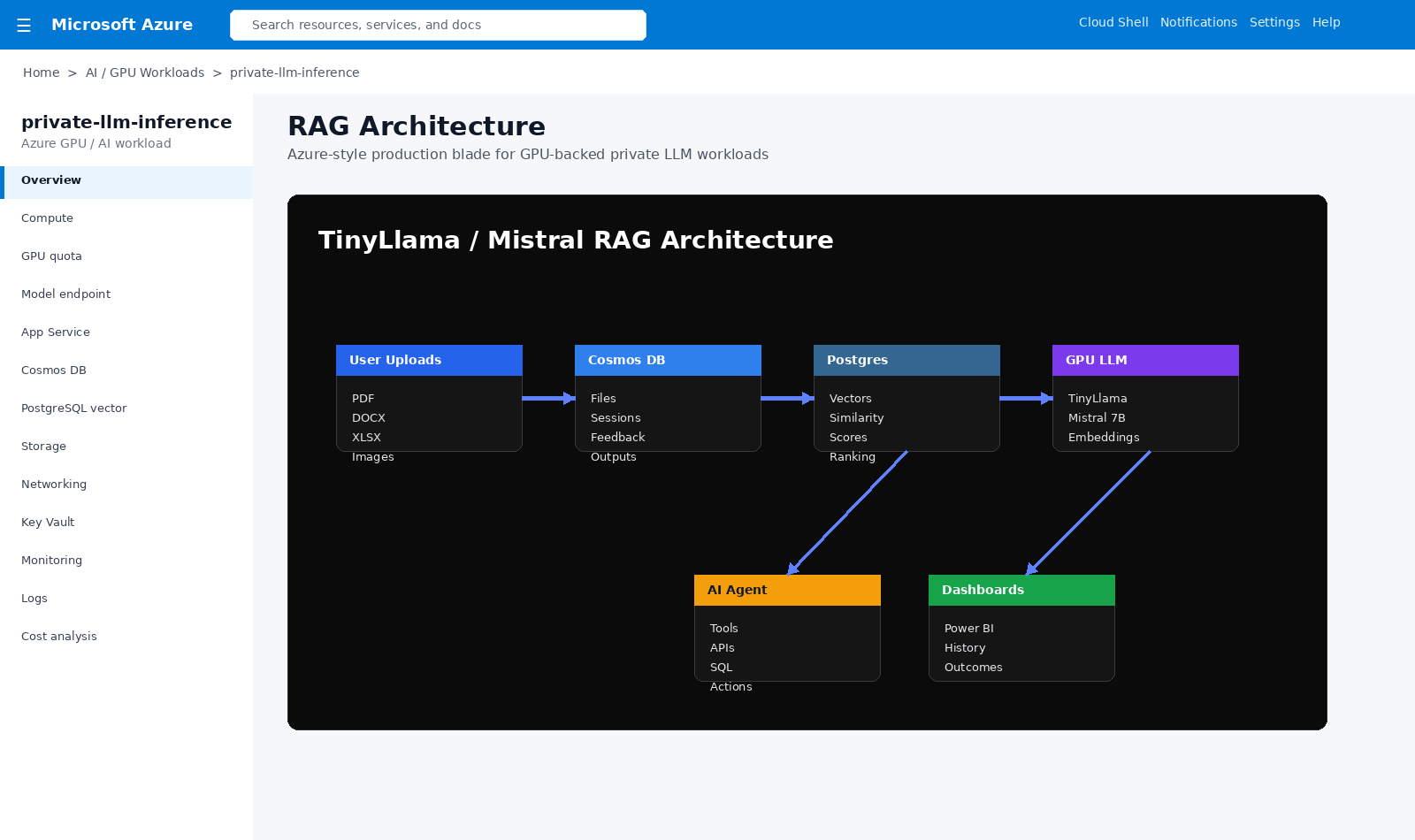Click 'Ranking' under Postgres node

coord(853,457)
